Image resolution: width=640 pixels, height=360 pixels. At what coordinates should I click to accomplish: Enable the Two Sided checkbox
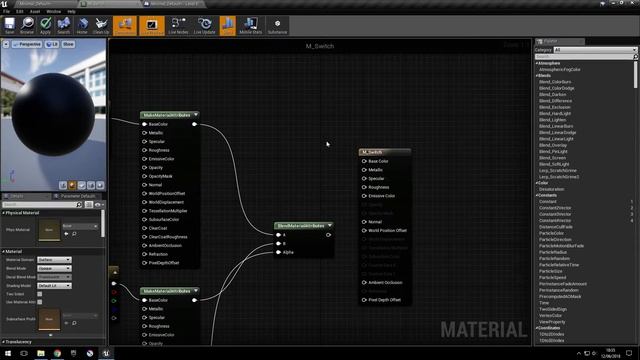click(x=40, y=294)
